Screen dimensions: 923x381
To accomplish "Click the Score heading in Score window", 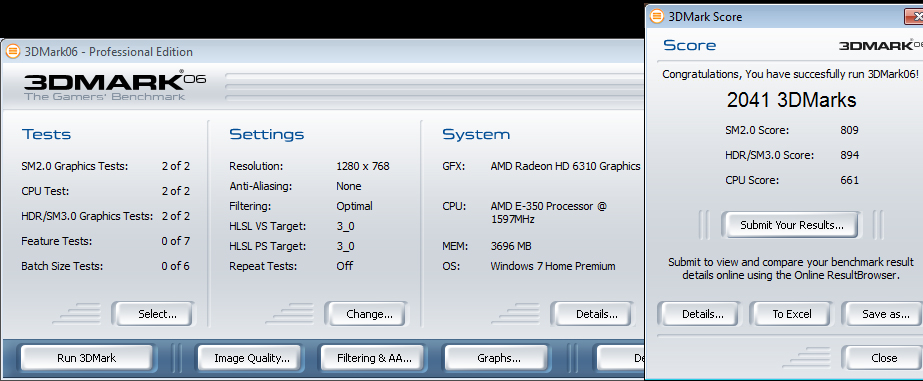I will [689, 45].
